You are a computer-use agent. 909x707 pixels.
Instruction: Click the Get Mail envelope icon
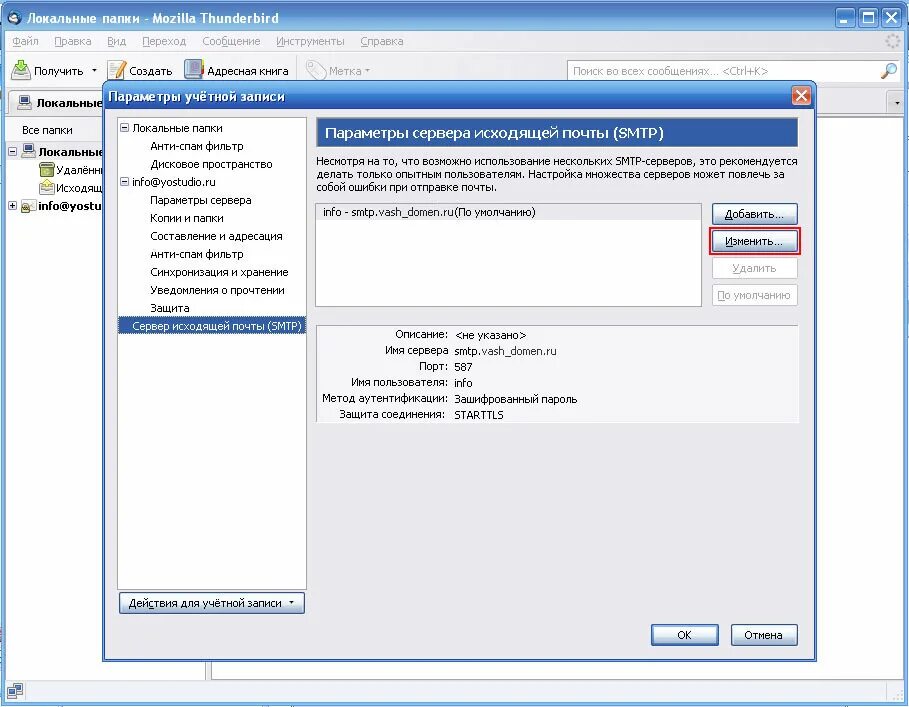point(21,70)
